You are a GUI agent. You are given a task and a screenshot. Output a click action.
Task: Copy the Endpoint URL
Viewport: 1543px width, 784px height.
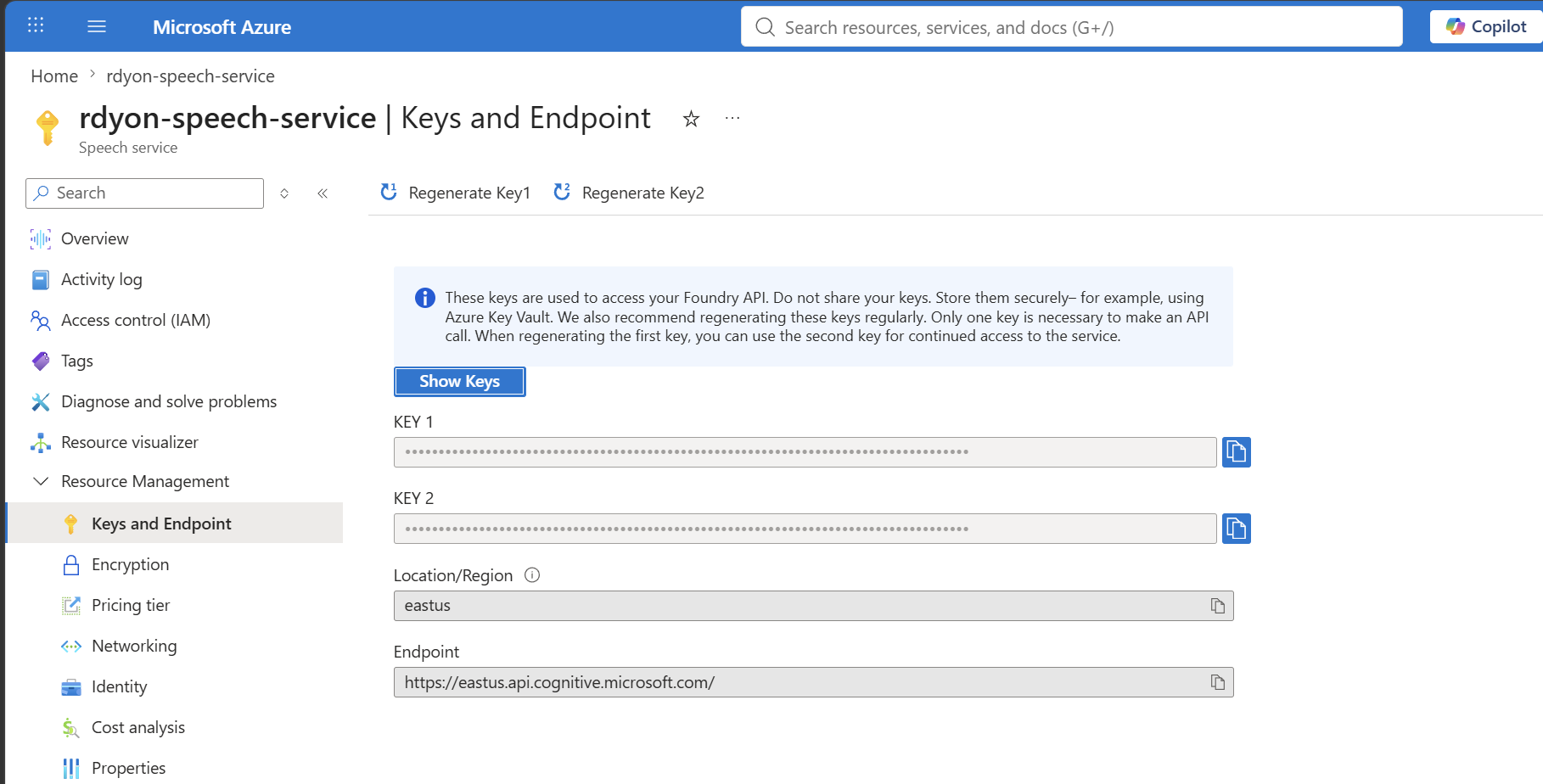pos(1218,682)
